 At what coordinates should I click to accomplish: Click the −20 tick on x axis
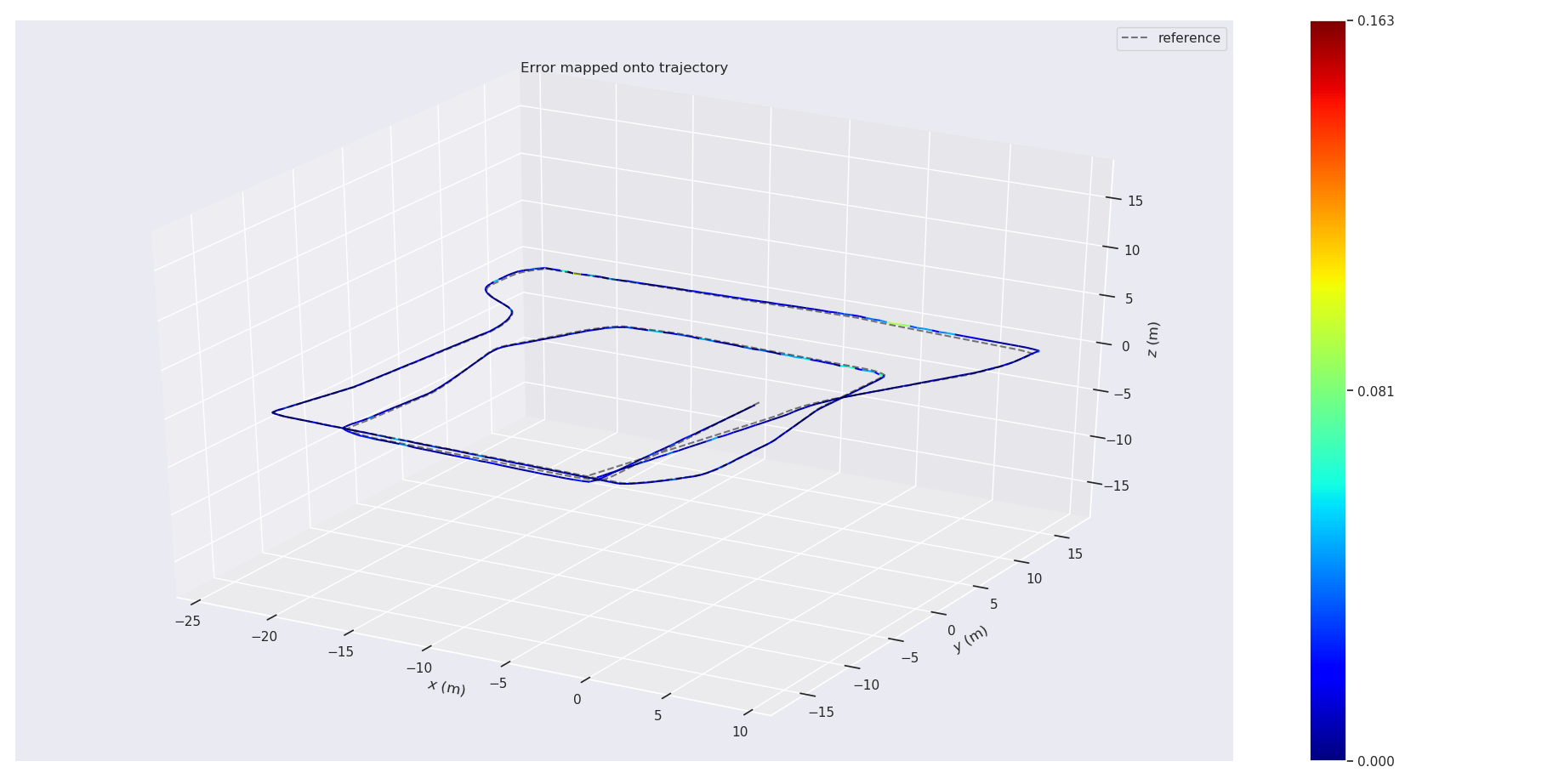(x=264, y=637)
